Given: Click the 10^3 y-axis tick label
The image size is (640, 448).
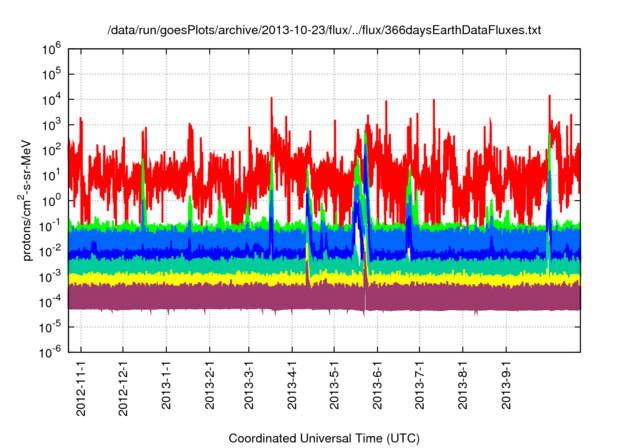Looking at the screenshot, I should click(x=51, y=125).
